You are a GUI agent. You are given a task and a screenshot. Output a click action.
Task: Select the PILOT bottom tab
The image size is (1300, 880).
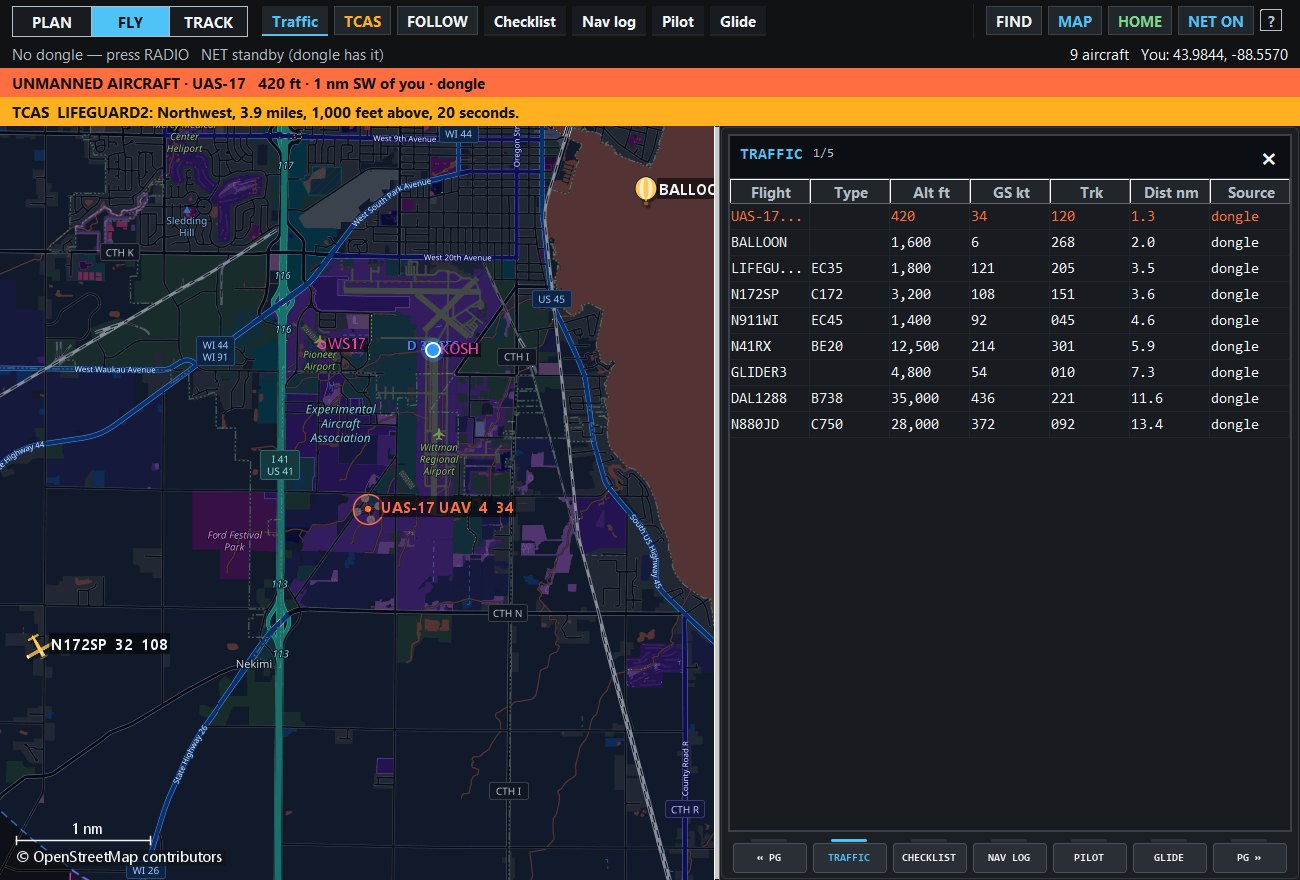[x=1089, y=857]
